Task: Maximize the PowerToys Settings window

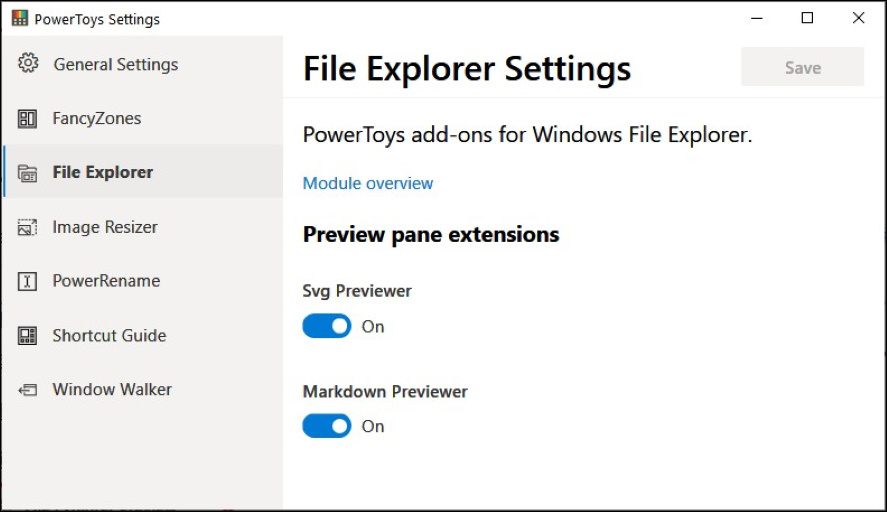Action: point(807,18)
